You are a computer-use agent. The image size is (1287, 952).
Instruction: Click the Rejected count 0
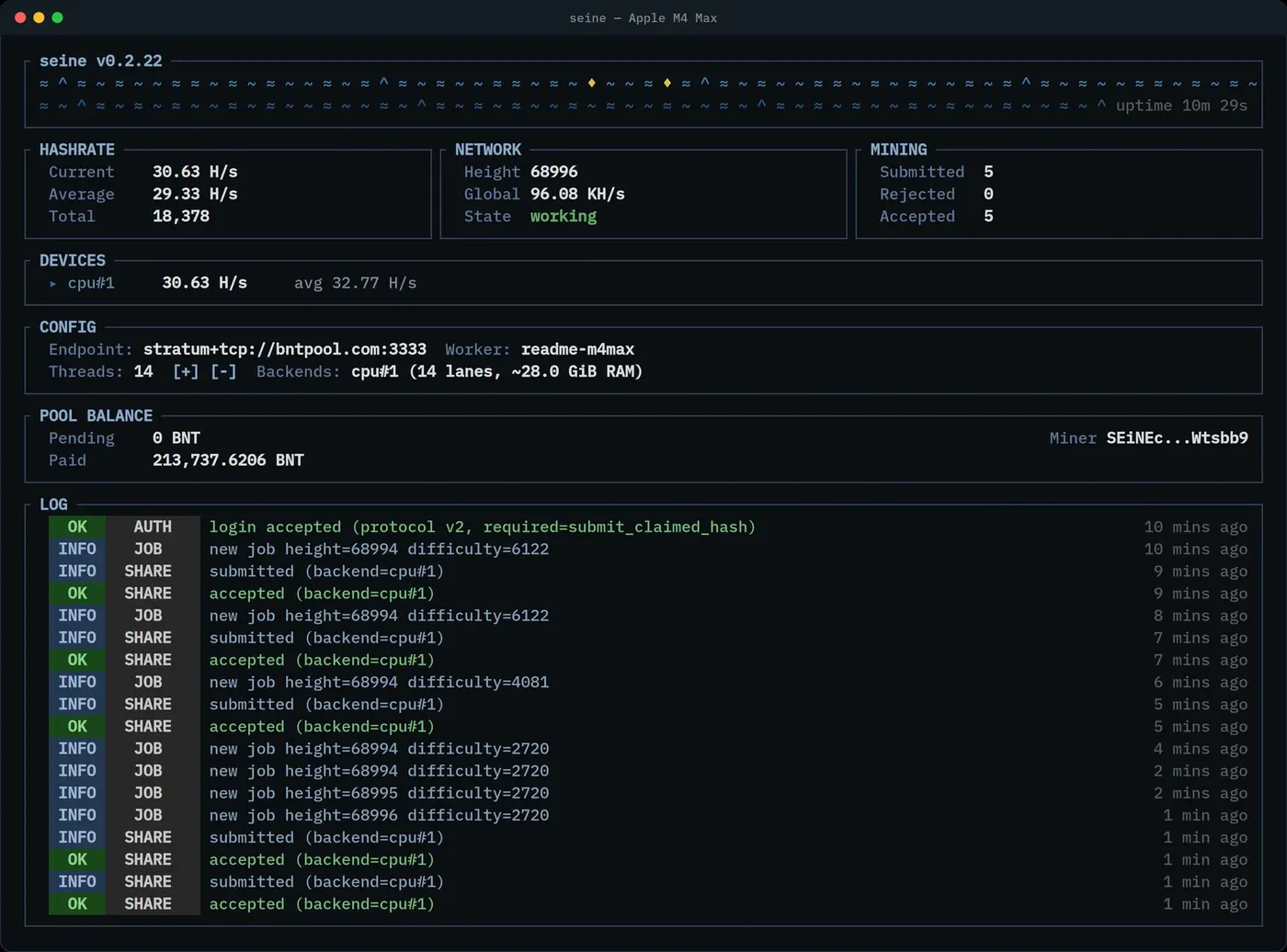click(x=988, y=194)
